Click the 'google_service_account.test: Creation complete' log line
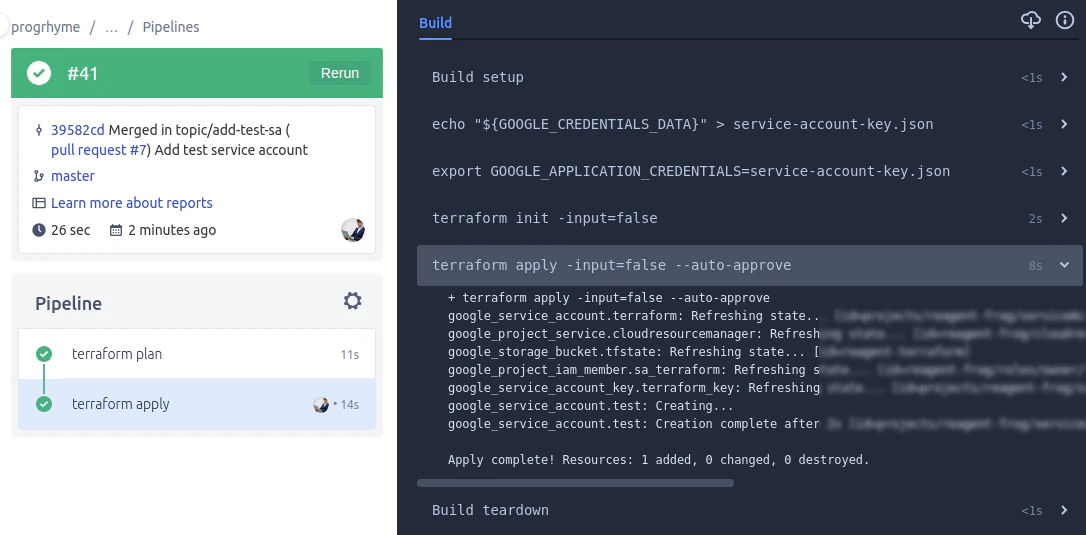 click(765, 423)
